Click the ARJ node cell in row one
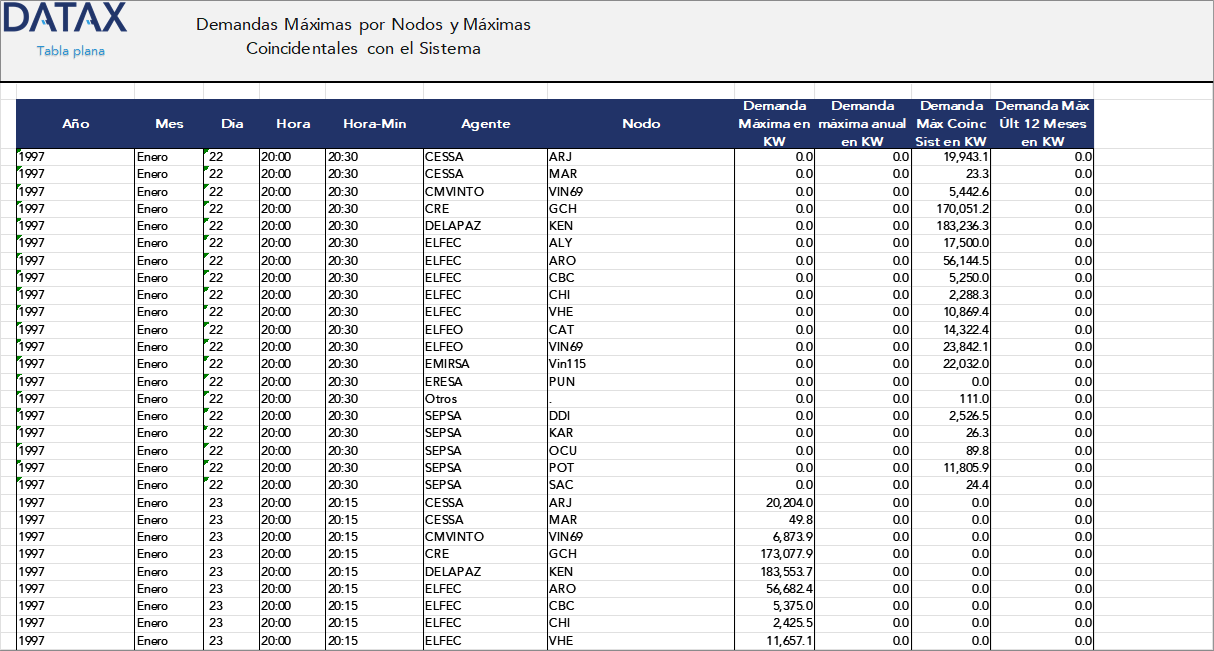The image size is (1214, 651). point(560,157)
